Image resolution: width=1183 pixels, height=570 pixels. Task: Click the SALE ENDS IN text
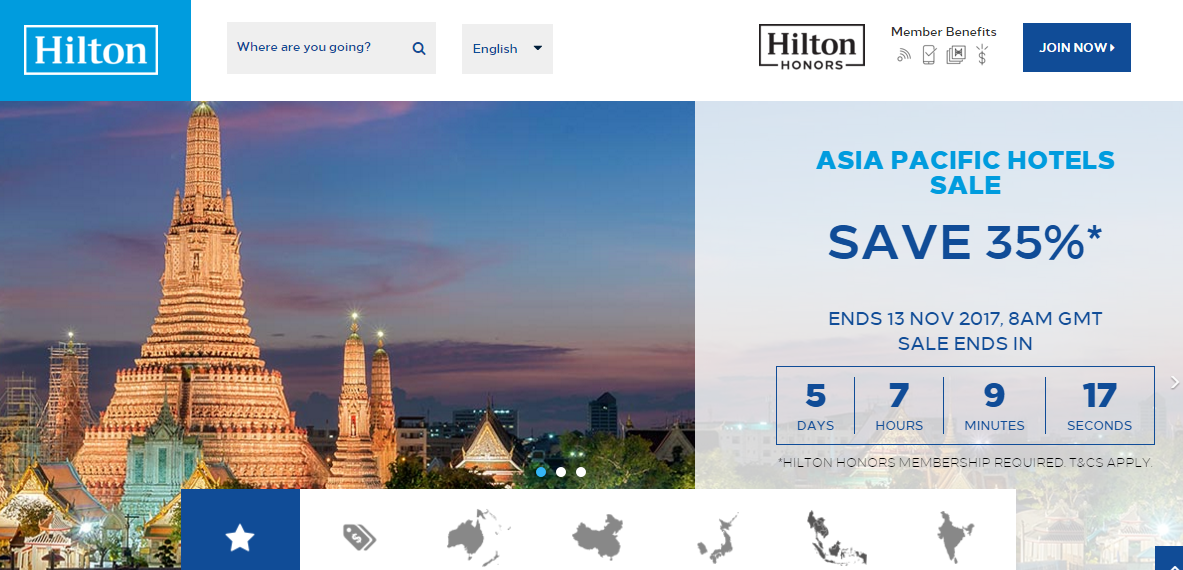(965, 345)
